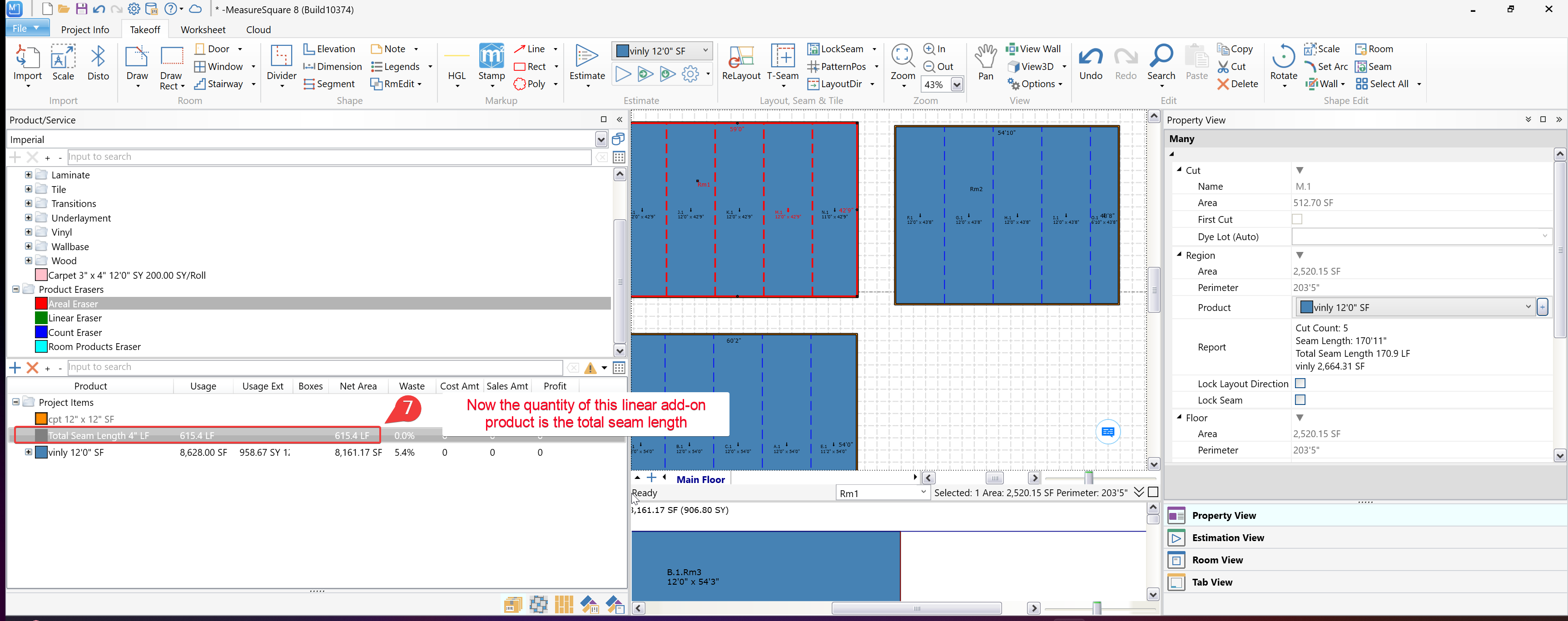Open the vinly 12'0" SF estimate dropdown

tap(705, 50)
